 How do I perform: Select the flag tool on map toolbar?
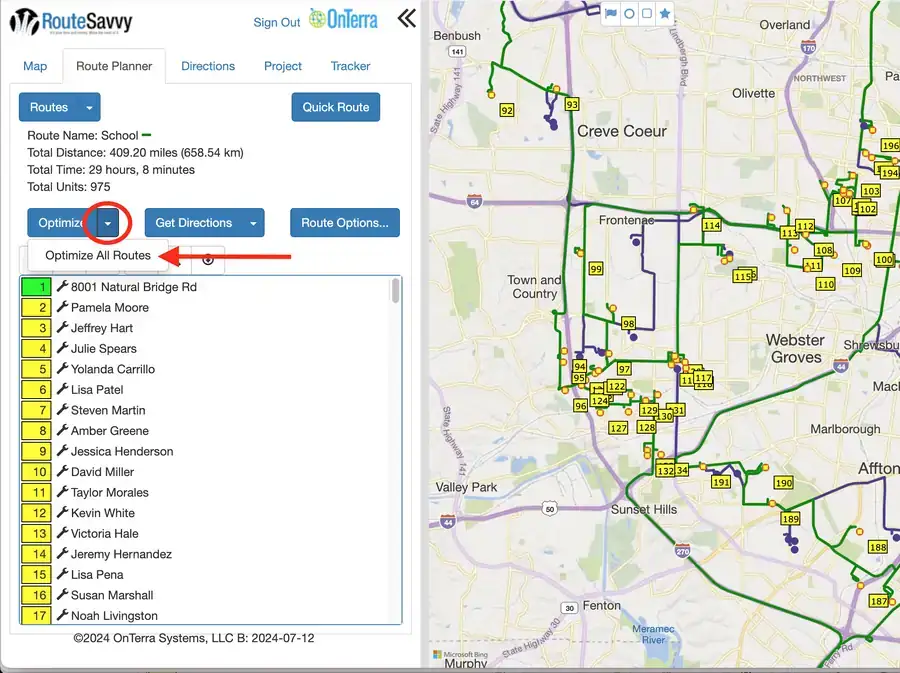611,13
